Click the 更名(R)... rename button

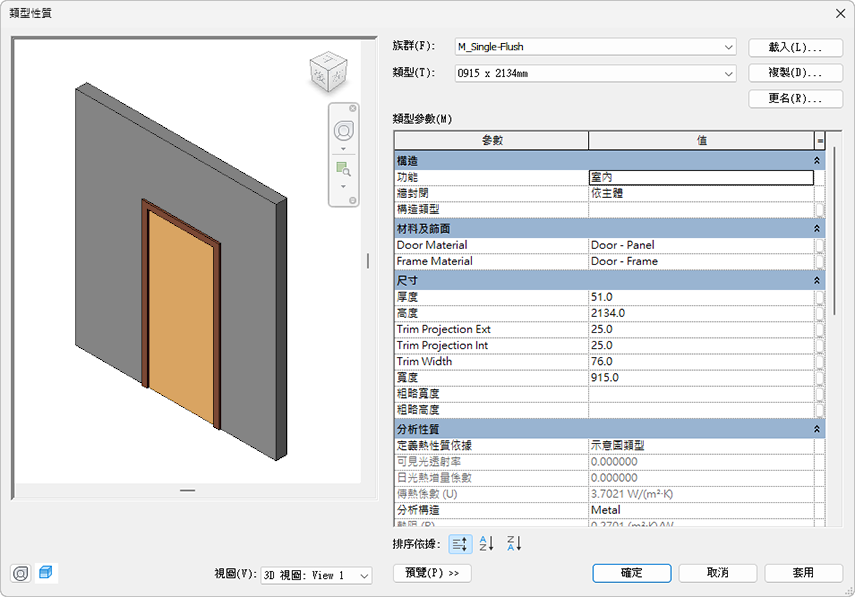point(796,99)
